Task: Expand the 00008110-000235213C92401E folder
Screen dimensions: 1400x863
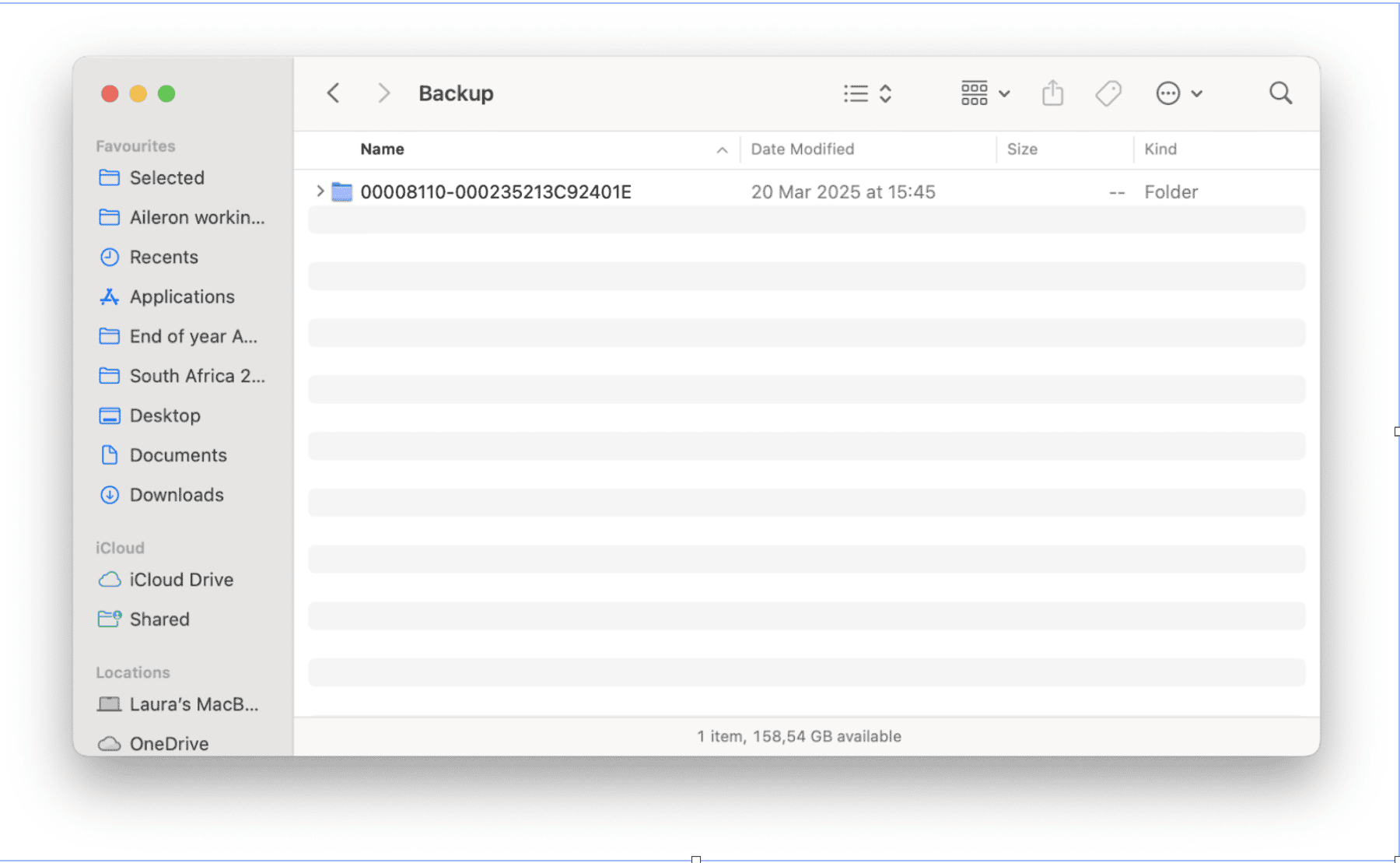Action: coord(320,191)
